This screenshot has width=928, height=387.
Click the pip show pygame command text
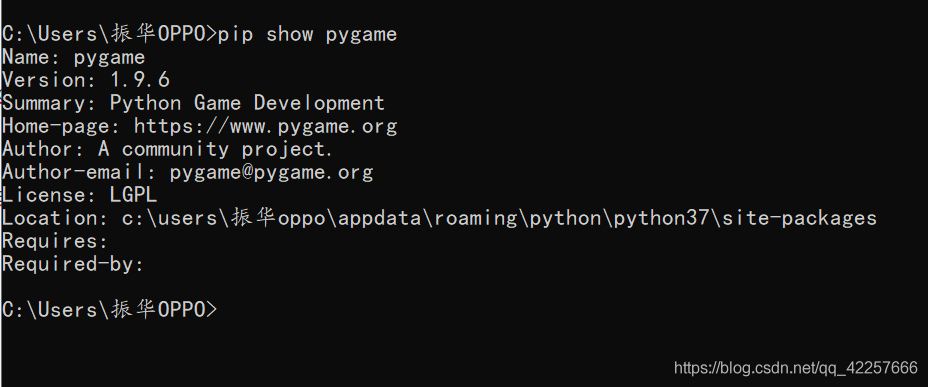coord(307,34)
